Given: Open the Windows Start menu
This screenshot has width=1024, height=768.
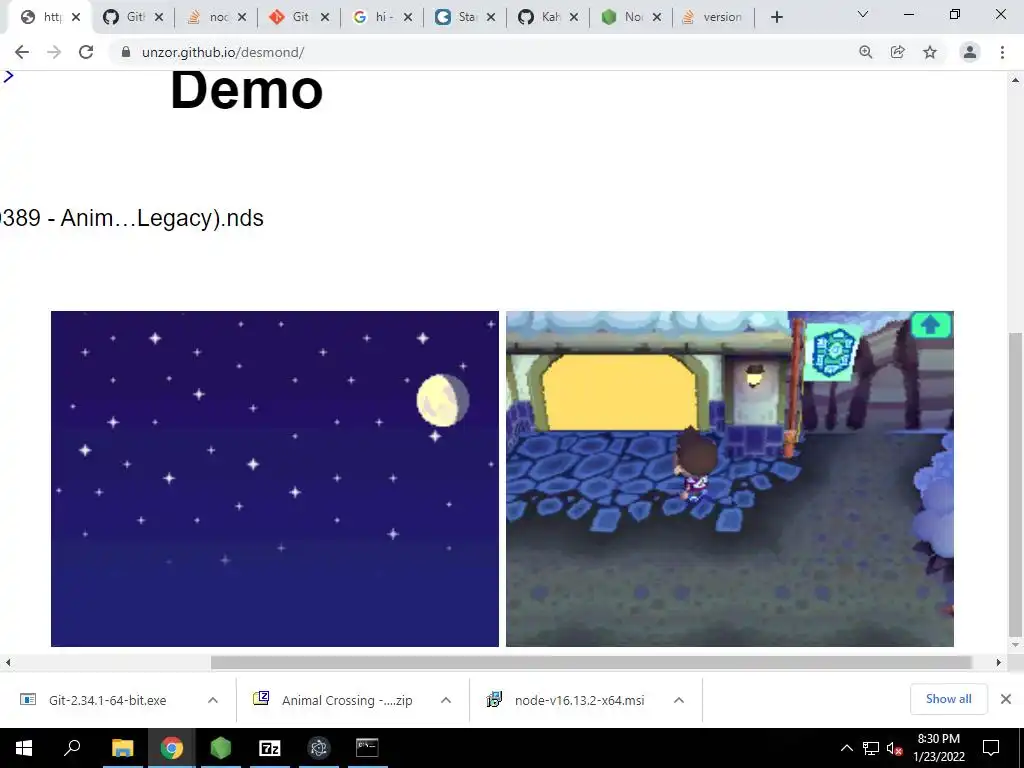Looking at the screenshot, I should [24, 748].
